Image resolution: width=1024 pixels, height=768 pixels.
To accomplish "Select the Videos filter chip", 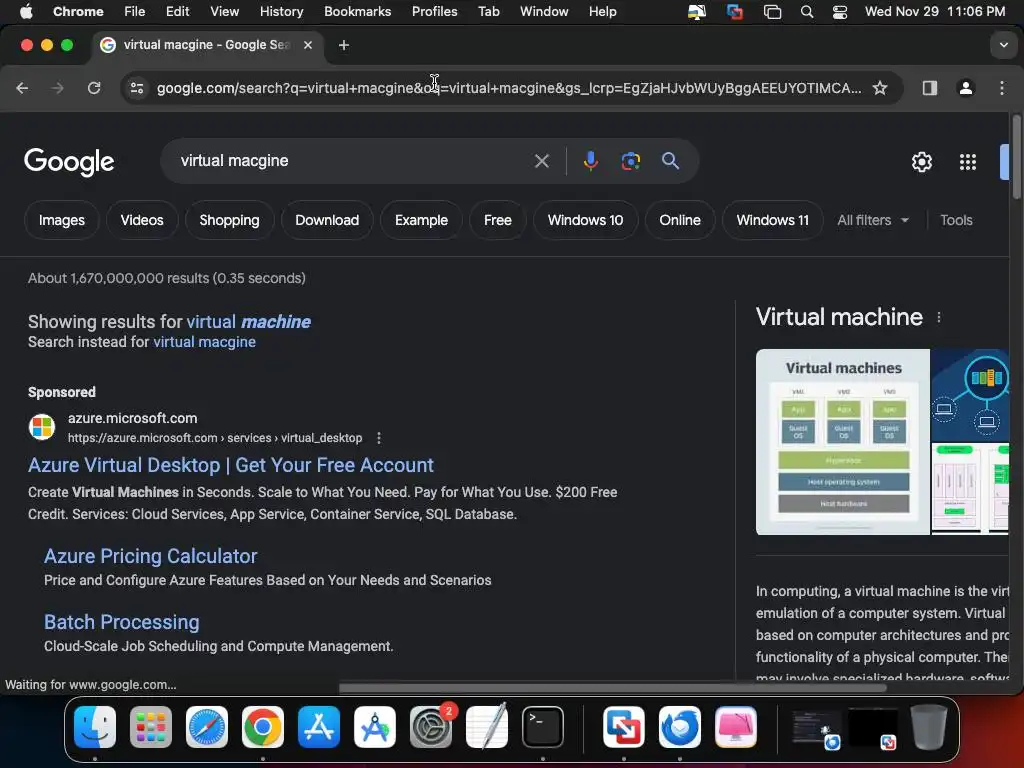I will pos(142,220).
